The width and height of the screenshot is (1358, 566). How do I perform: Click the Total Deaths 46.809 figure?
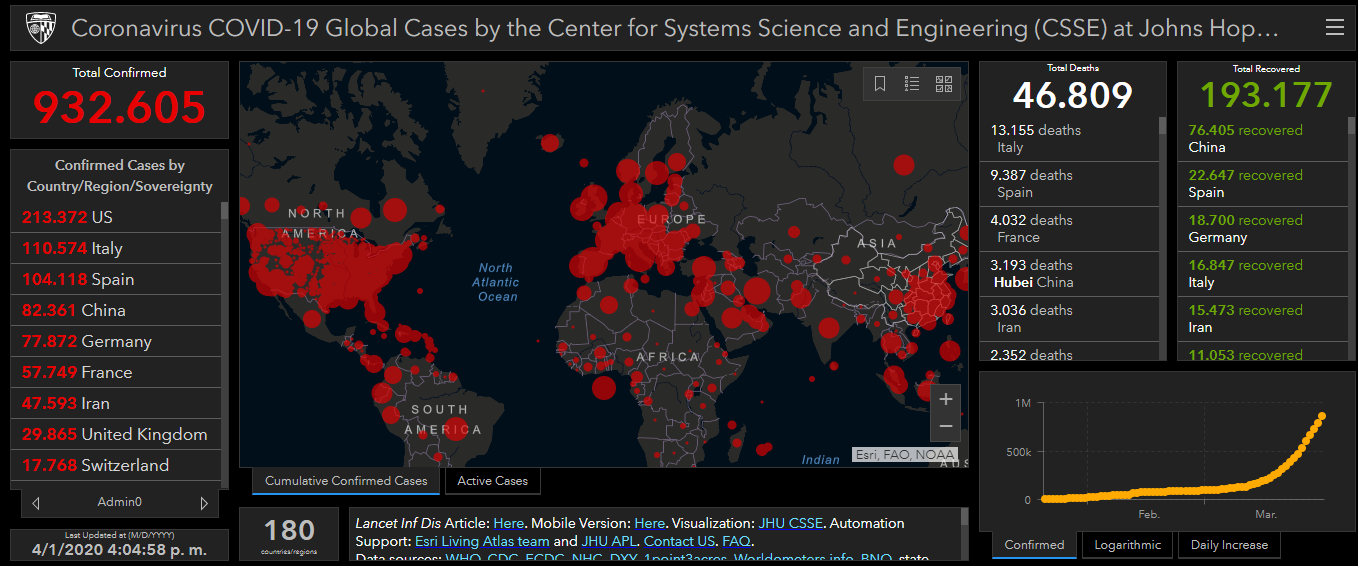[x=1072, y=95]
